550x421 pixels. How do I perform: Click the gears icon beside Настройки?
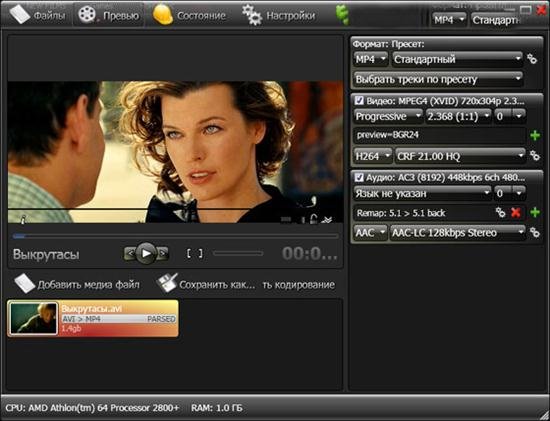[252, 15]
